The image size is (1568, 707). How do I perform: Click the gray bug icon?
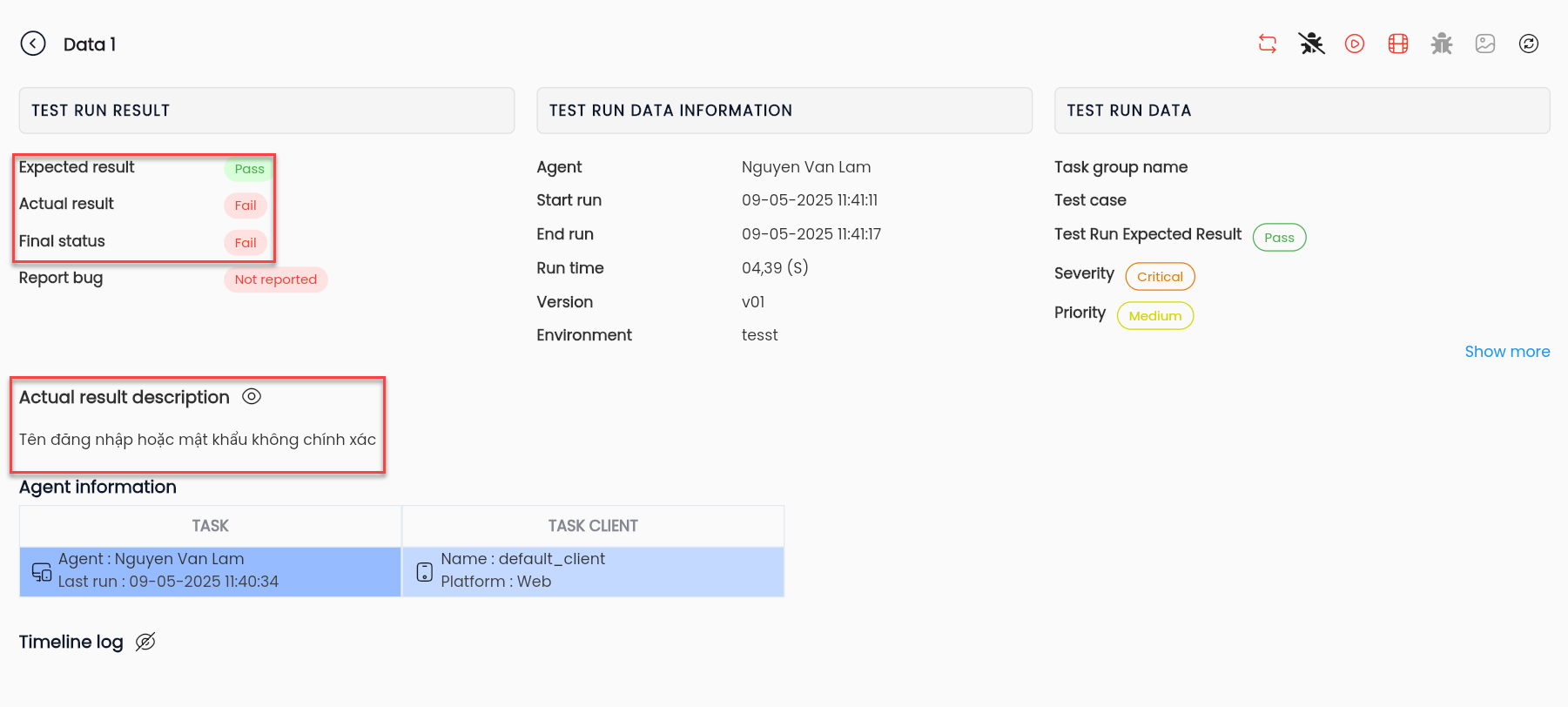pyautogui.click(x=1442, y=44)
